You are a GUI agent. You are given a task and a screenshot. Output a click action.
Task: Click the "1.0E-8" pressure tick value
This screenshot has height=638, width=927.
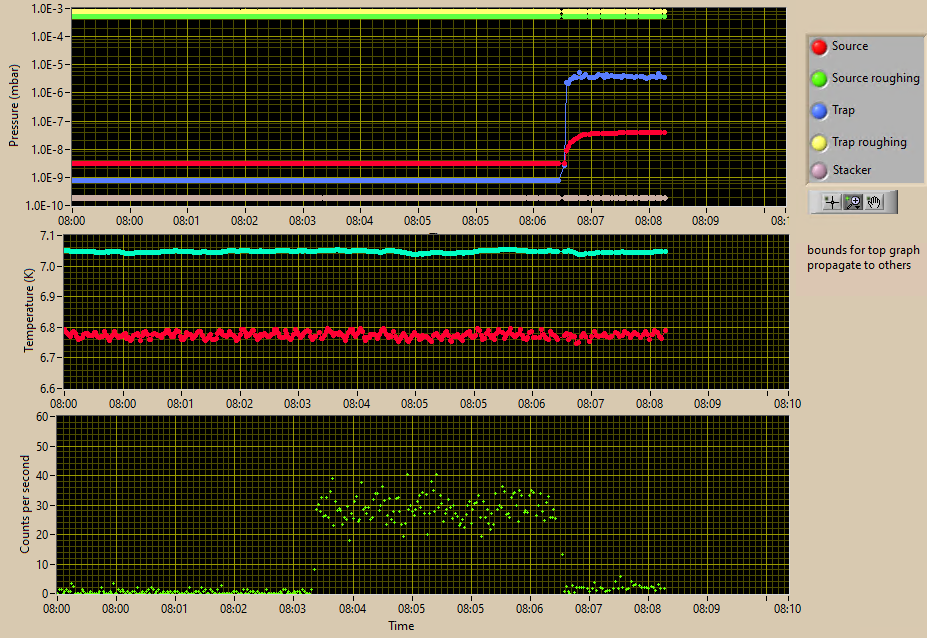coord(48,150)
